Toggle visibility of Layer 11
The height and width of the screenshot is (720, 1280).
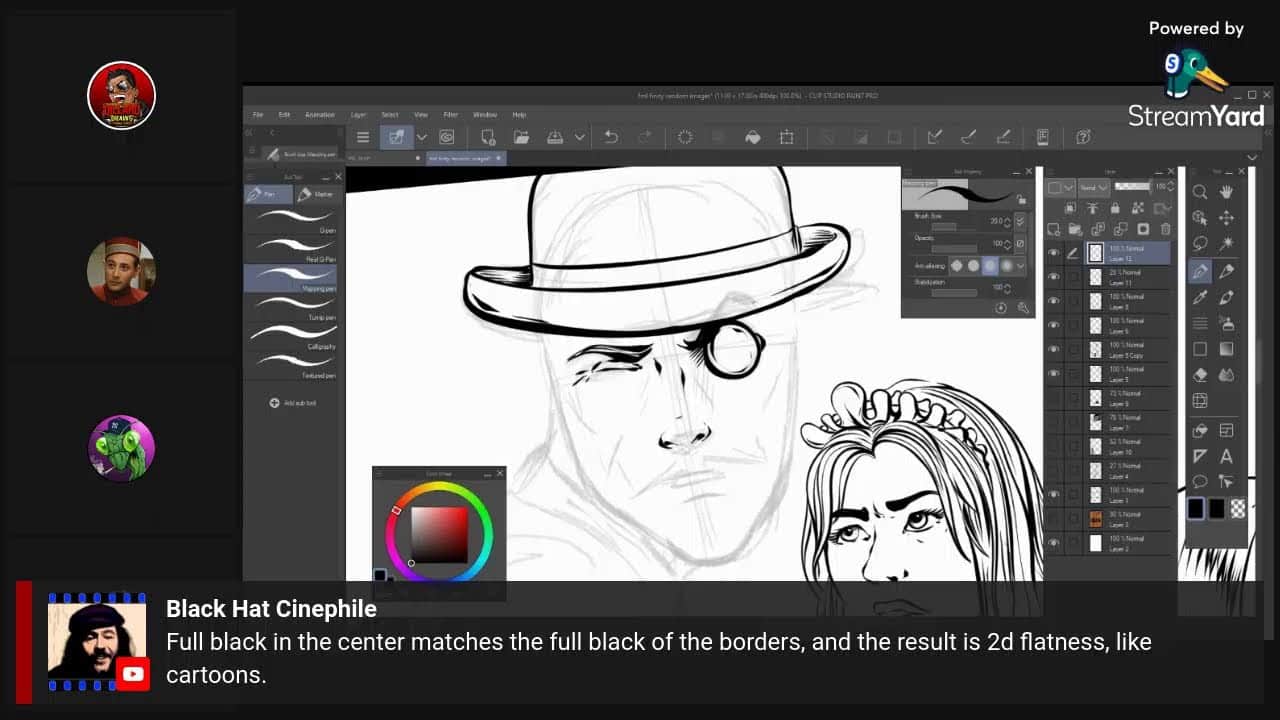pyautogui.click(x=1053, y=277)
